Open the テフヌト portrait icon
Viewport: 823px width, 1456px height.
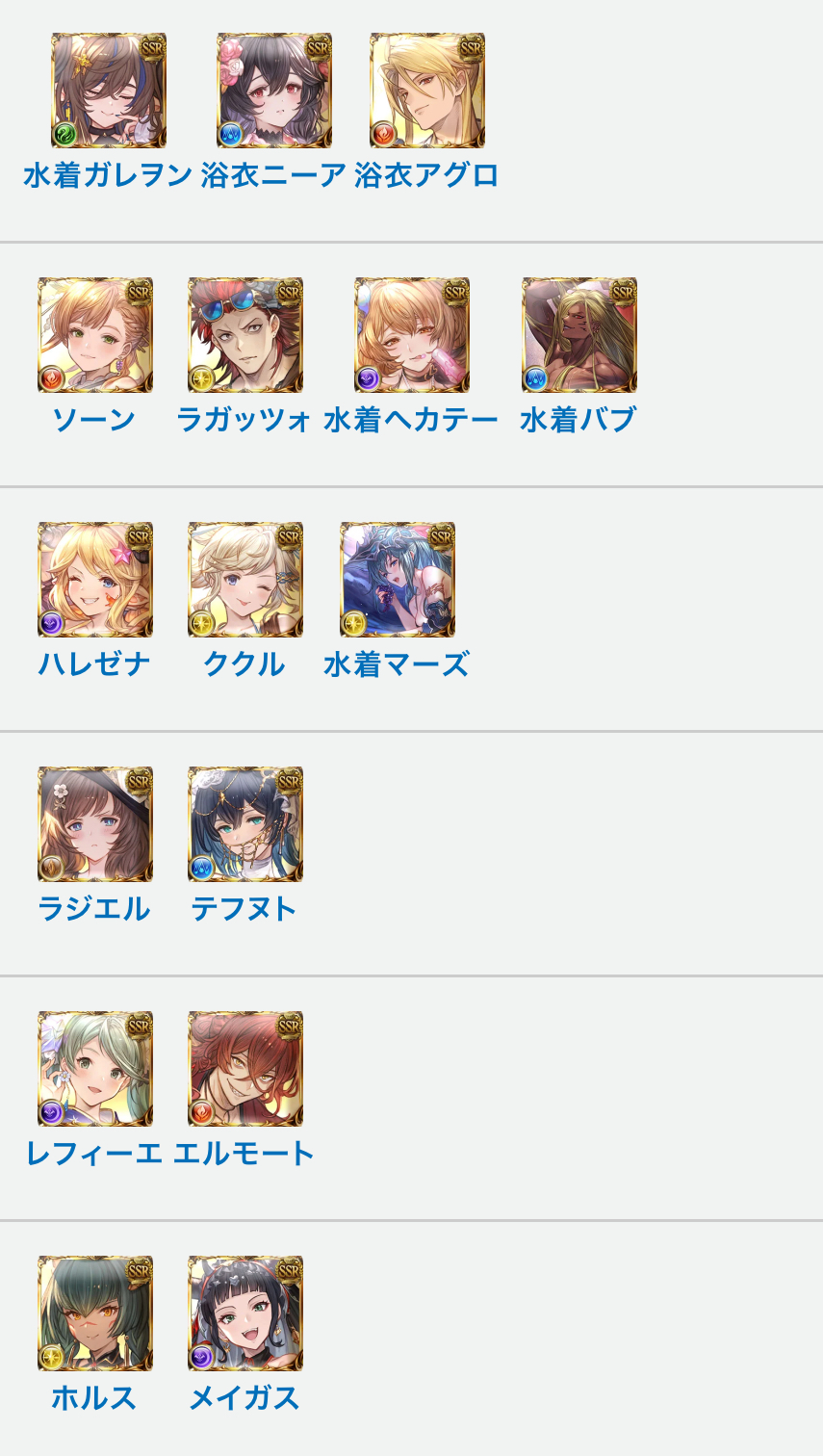245,824
